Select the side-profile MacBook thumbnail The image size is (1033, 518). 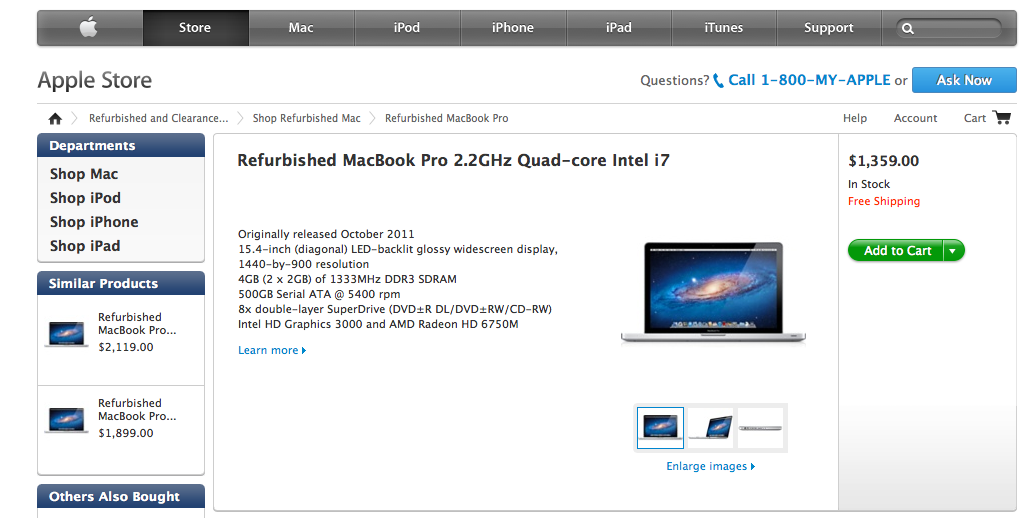point(760,428)
